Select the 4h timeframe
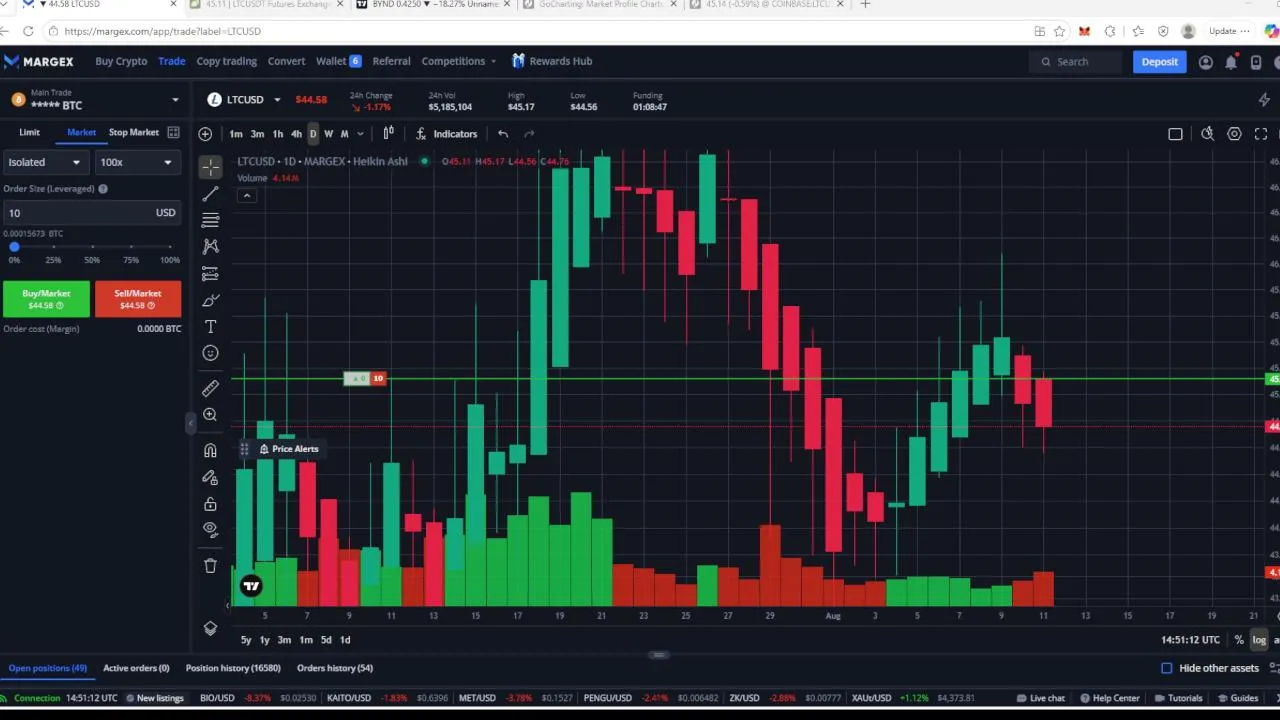Image resolution: width=1280 pixels, height=720 pixels. pos(296,134)
